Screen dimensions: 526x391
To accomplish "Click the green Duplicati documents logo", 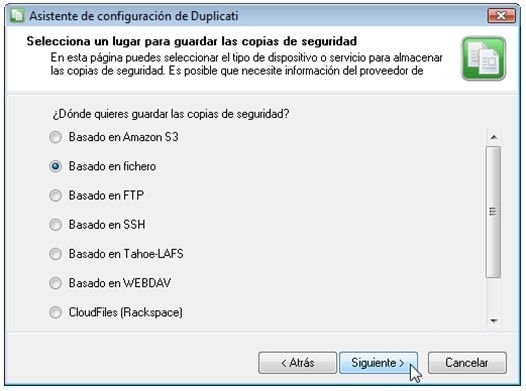I will point(484,59).
